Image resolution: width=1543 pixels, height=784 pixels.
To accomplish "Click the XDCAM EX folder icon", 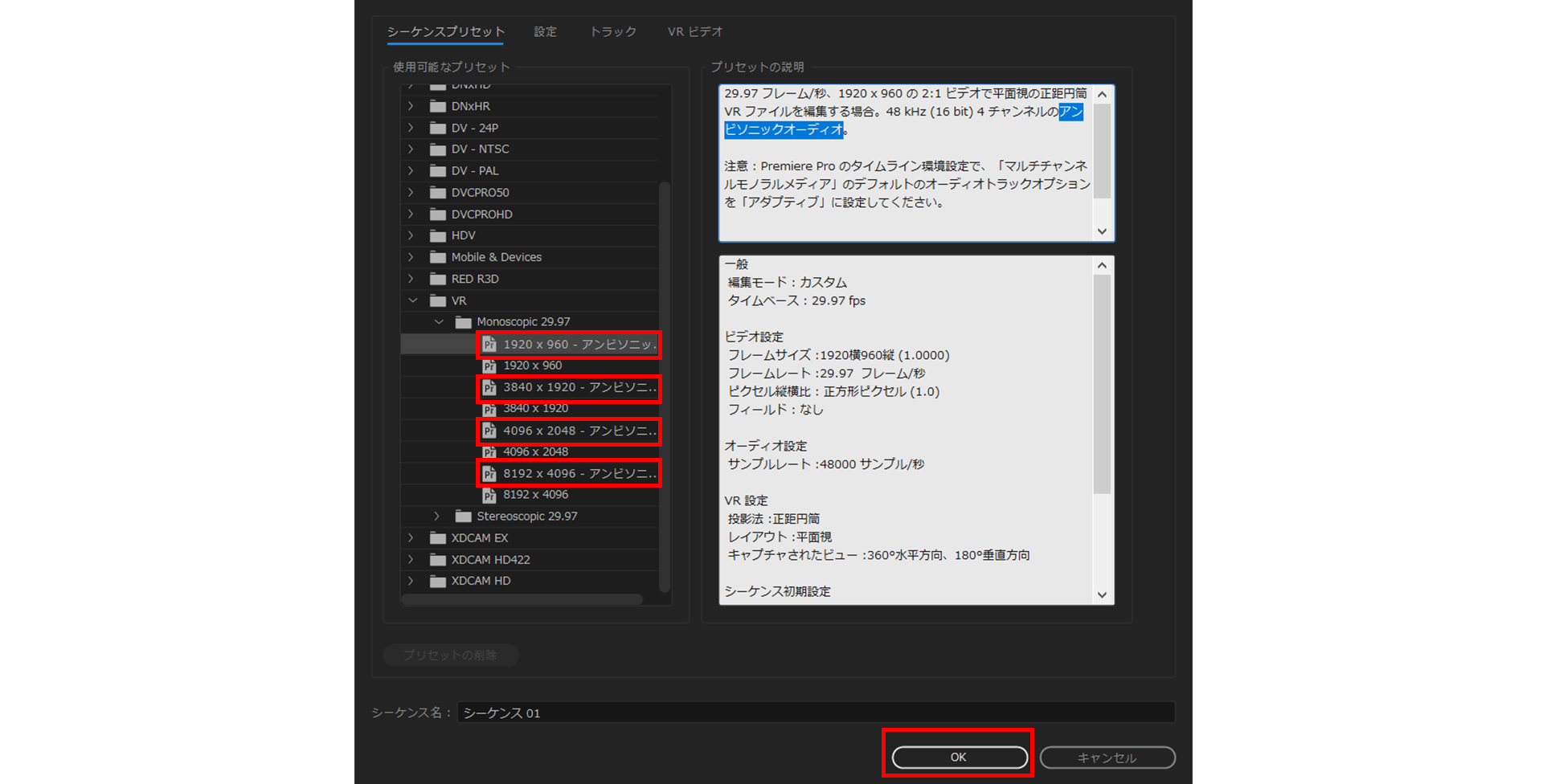I will click(438, 538).
